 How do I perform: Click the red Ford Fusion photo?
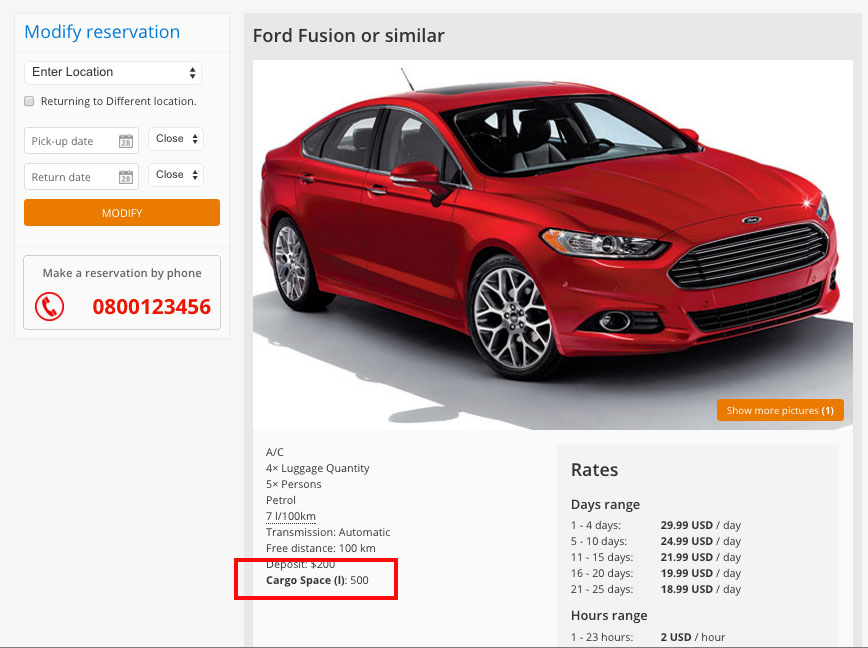552,245
